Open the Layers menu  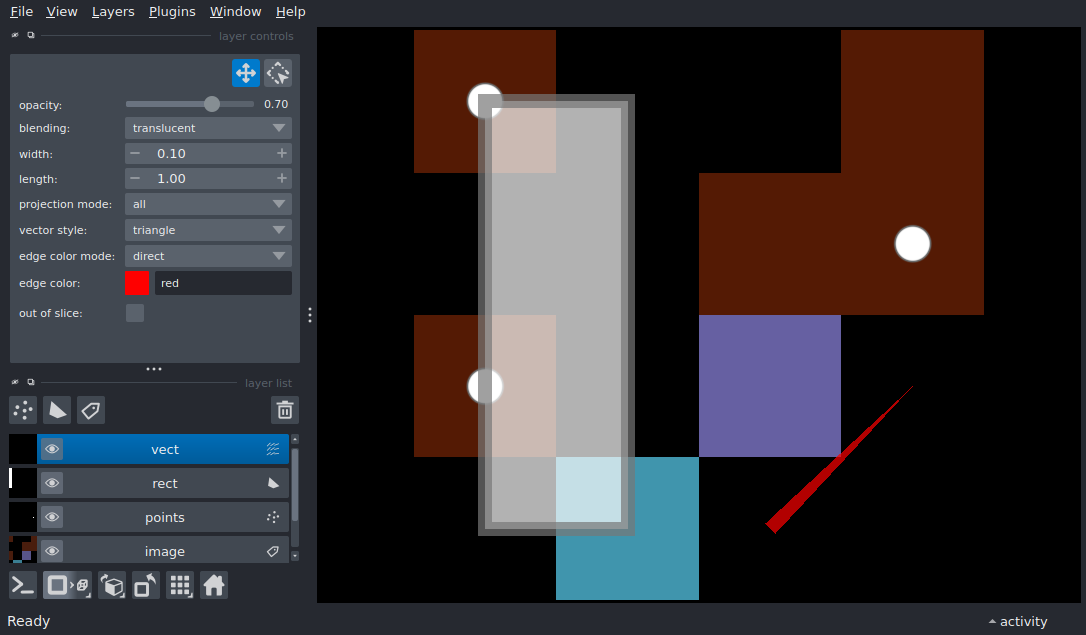click(x=112, y=12)
